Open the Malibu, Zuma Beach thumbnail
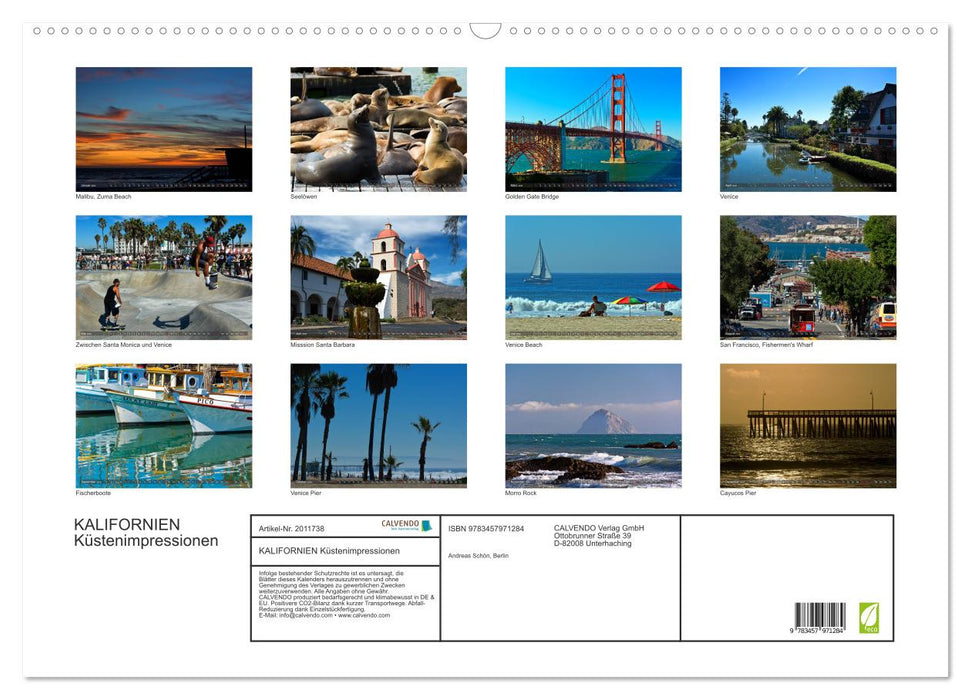Viewport: 971px width, 700px height. point(163,128)
